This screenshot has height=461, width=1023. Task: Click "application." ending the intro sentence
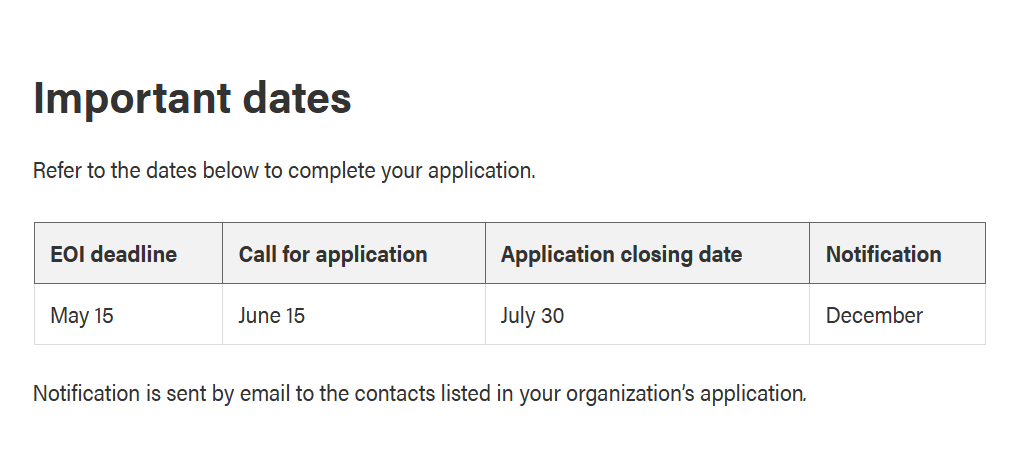(x=482, y=170)
